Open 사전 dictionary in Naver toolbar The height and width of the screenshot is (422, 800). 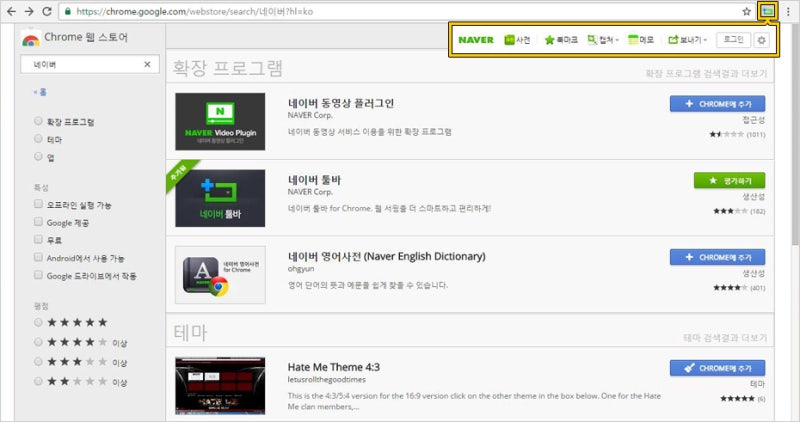coord(517,40)
